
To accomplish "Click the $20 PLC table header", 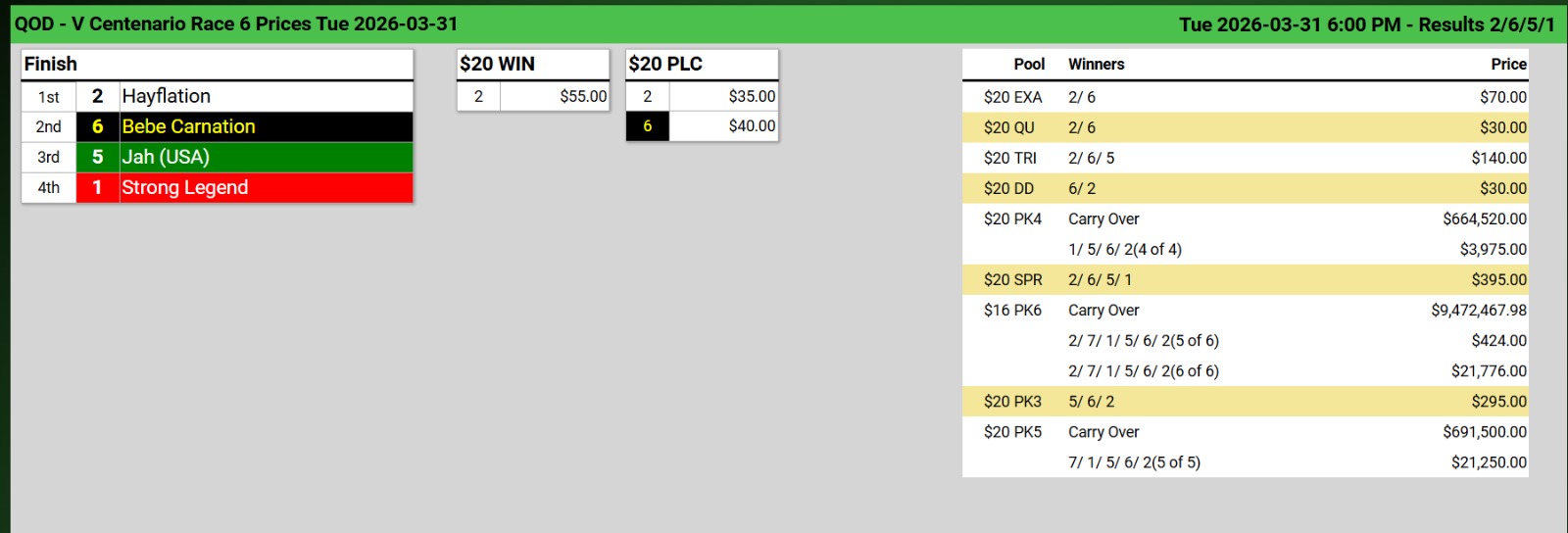I will click(665, 64).
